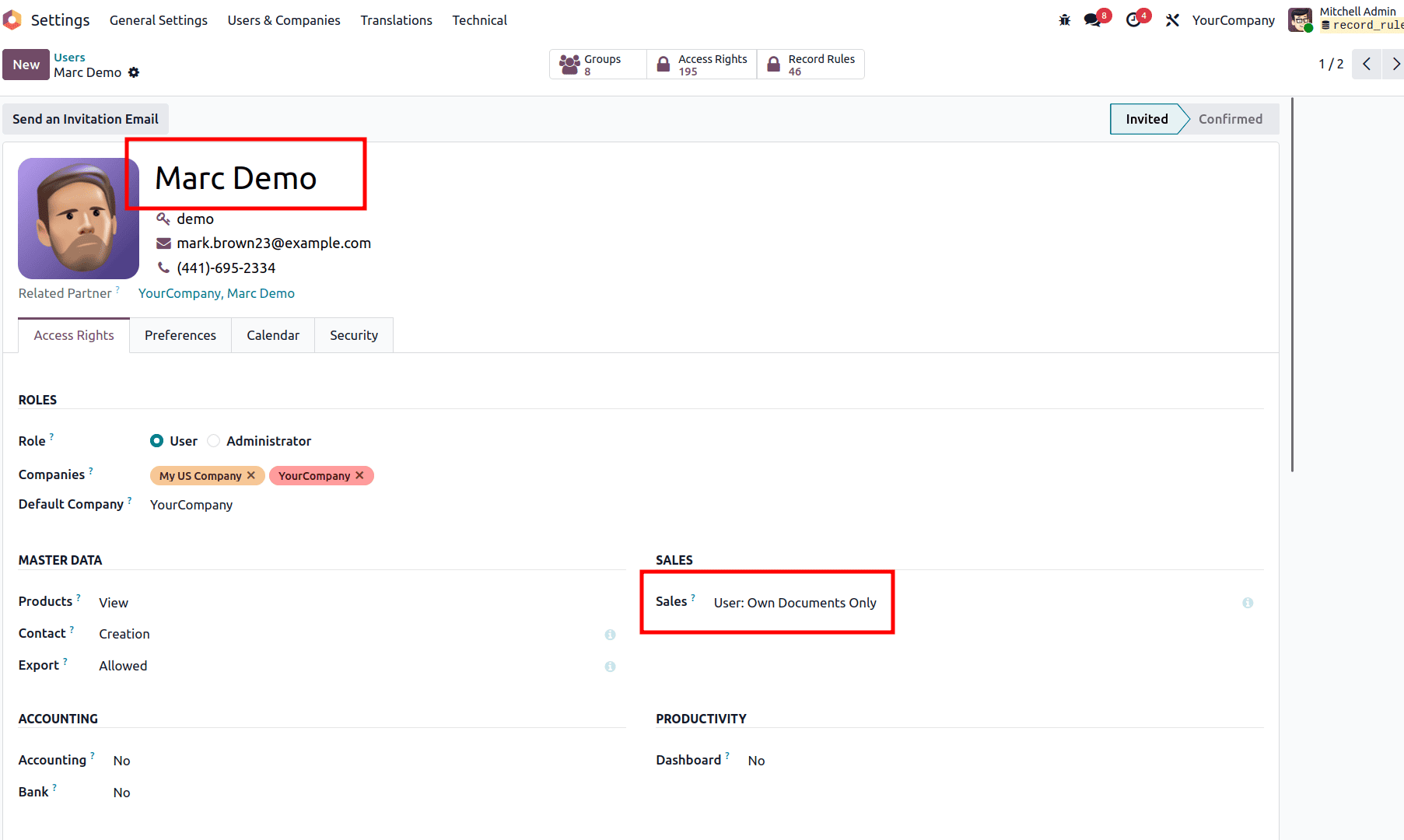The height and width of the screenshot is (840, 1404).
Task: Open the YourCompany, Marc Demo partner link
Action: (216, 293)
